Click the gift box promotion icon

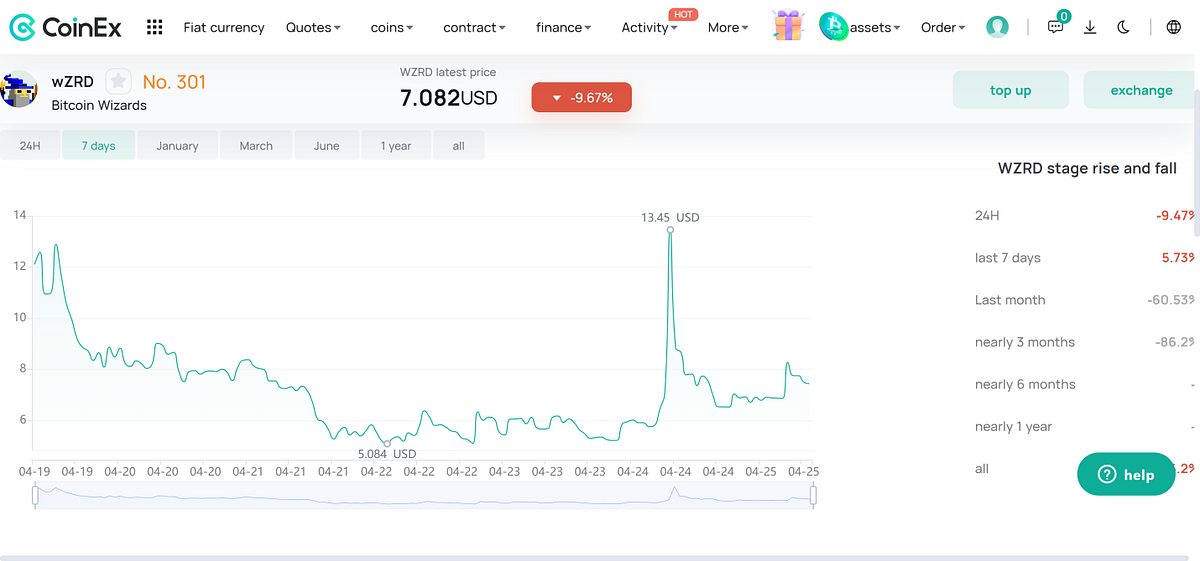(x=788, y=25)
